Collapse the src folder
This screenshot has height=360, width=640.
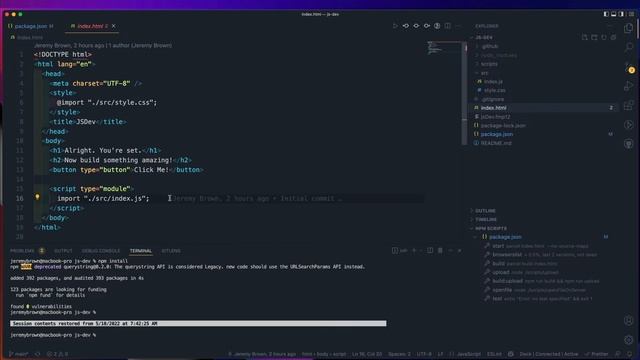pos(484,73)
